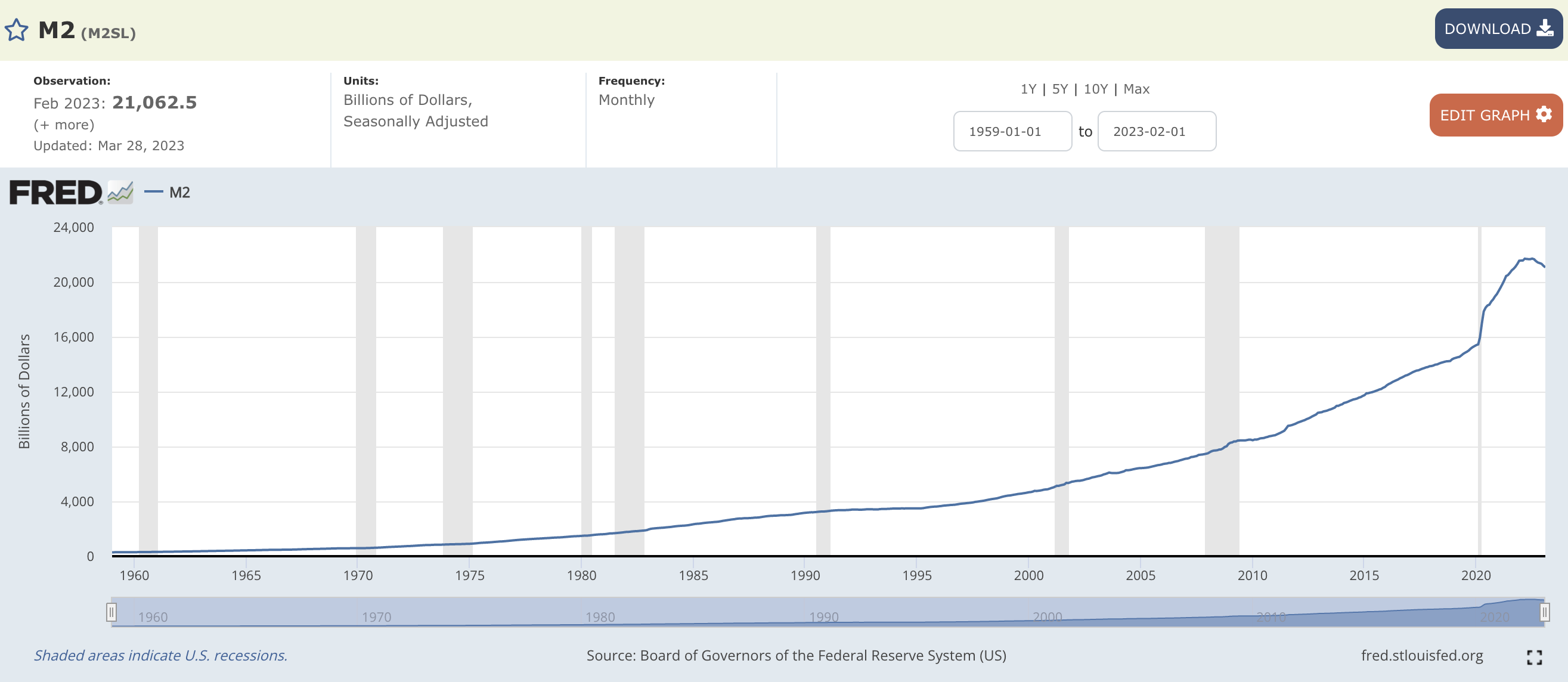Click the 2005 x-axis label
Screen dimensions: 1568x682
[1140, 575]
